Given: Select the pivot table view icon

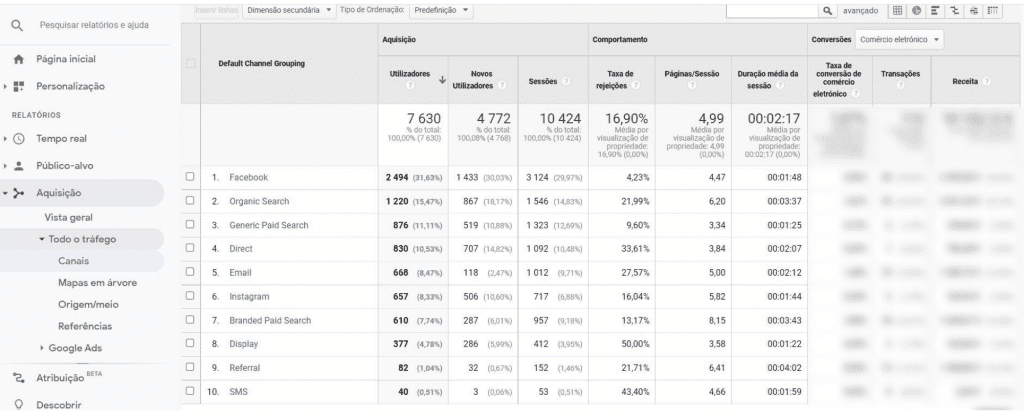Looking at the screenshot, I should click(x=993, y=10).
